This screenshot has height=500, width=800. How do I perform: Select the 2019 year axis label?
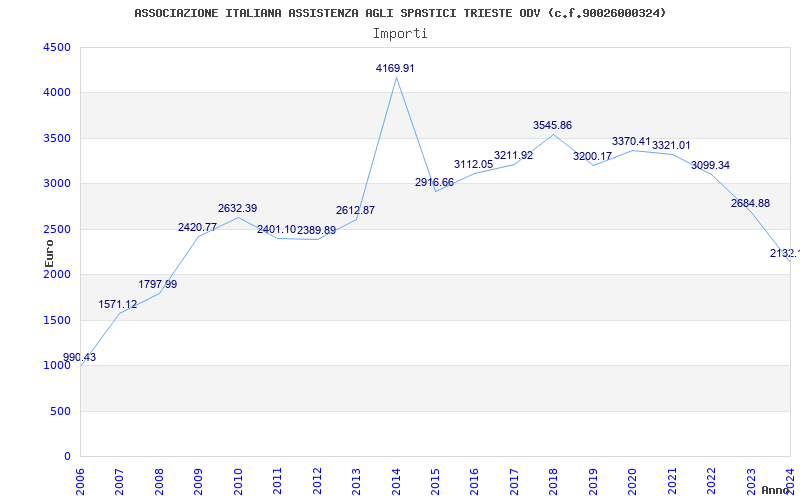593,482
